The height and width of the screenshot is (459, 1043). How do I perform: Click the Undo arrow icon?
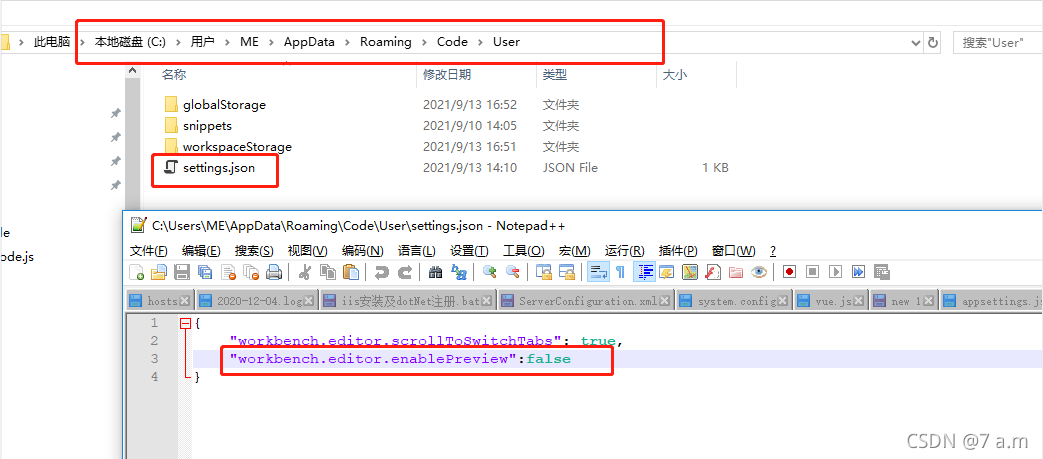point(382,271)
